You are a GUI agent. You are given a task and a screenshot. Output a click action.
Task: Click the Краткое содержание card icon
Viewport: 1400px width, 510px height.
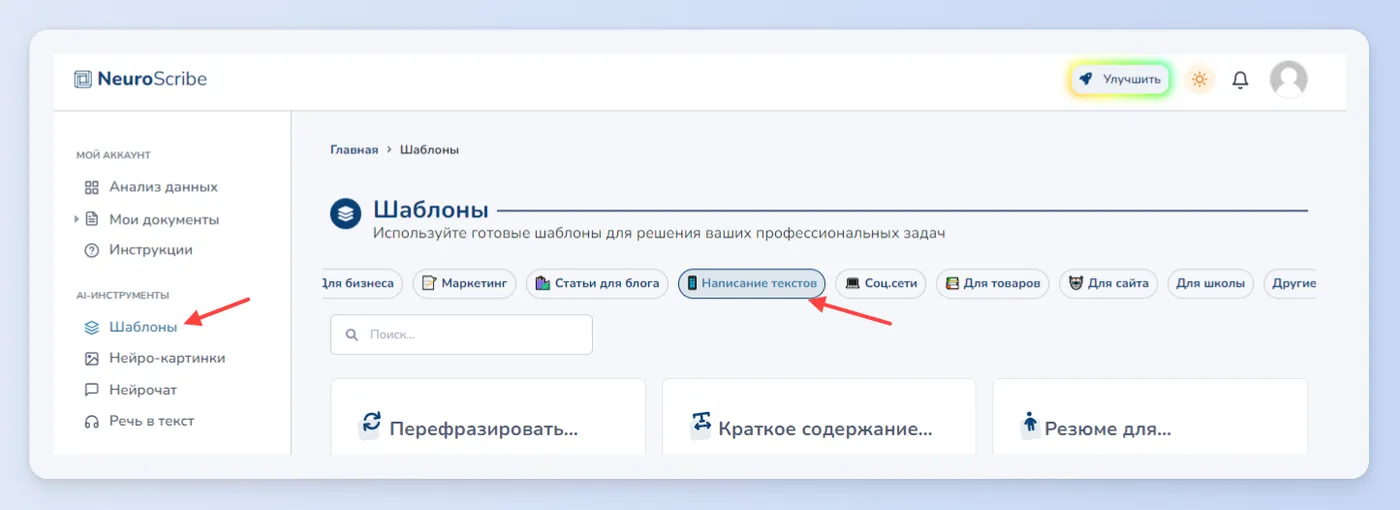[701, 424]
